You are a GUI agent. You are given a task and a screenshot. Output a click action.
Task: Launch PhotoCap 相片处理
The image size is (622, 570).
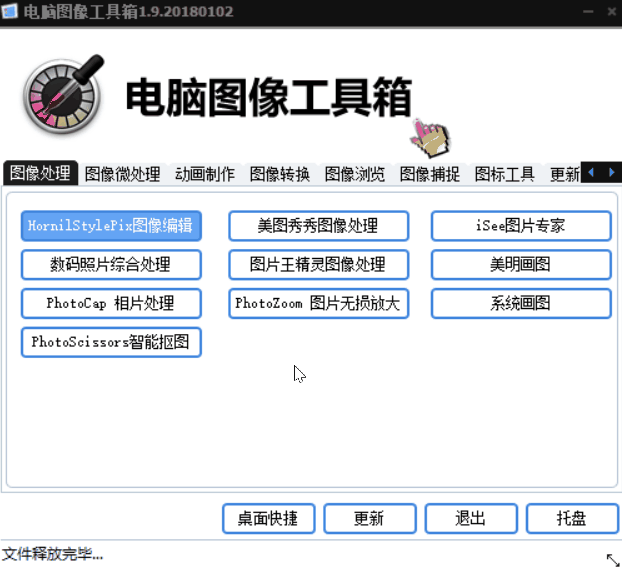(111, 303)
